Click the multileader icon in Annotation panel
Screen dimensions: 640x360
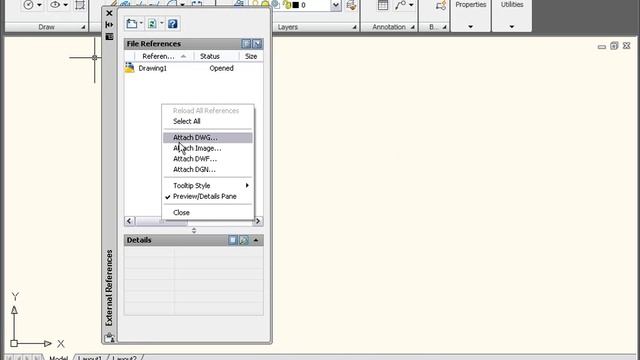400,5
